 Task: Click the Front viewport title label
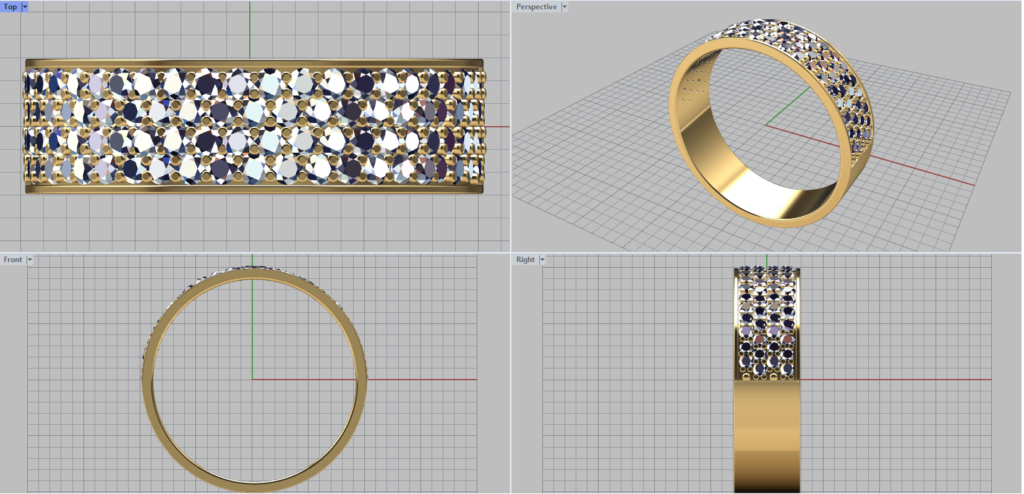(x=13, y=259)
